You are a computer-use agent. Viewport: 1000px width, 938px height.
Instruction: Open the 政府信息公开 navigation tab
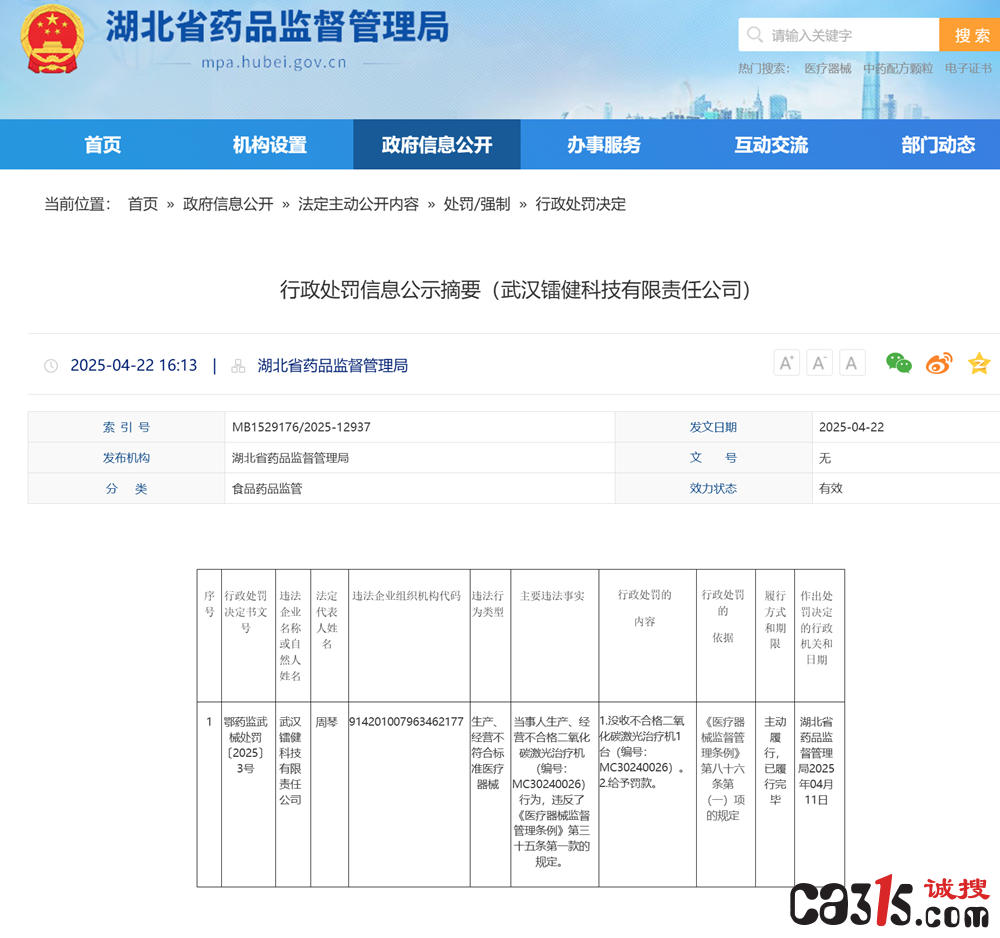tap(437, 145)
